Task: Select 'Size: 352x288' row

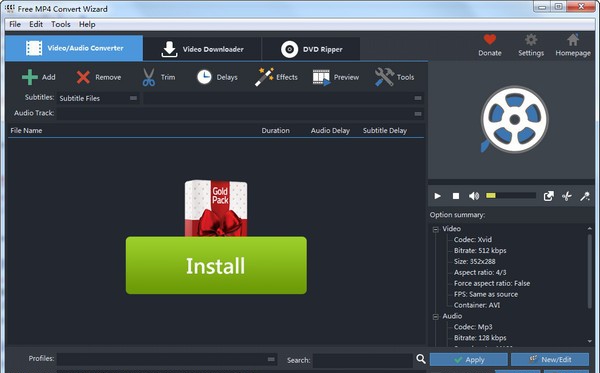Action: [474, 262]
